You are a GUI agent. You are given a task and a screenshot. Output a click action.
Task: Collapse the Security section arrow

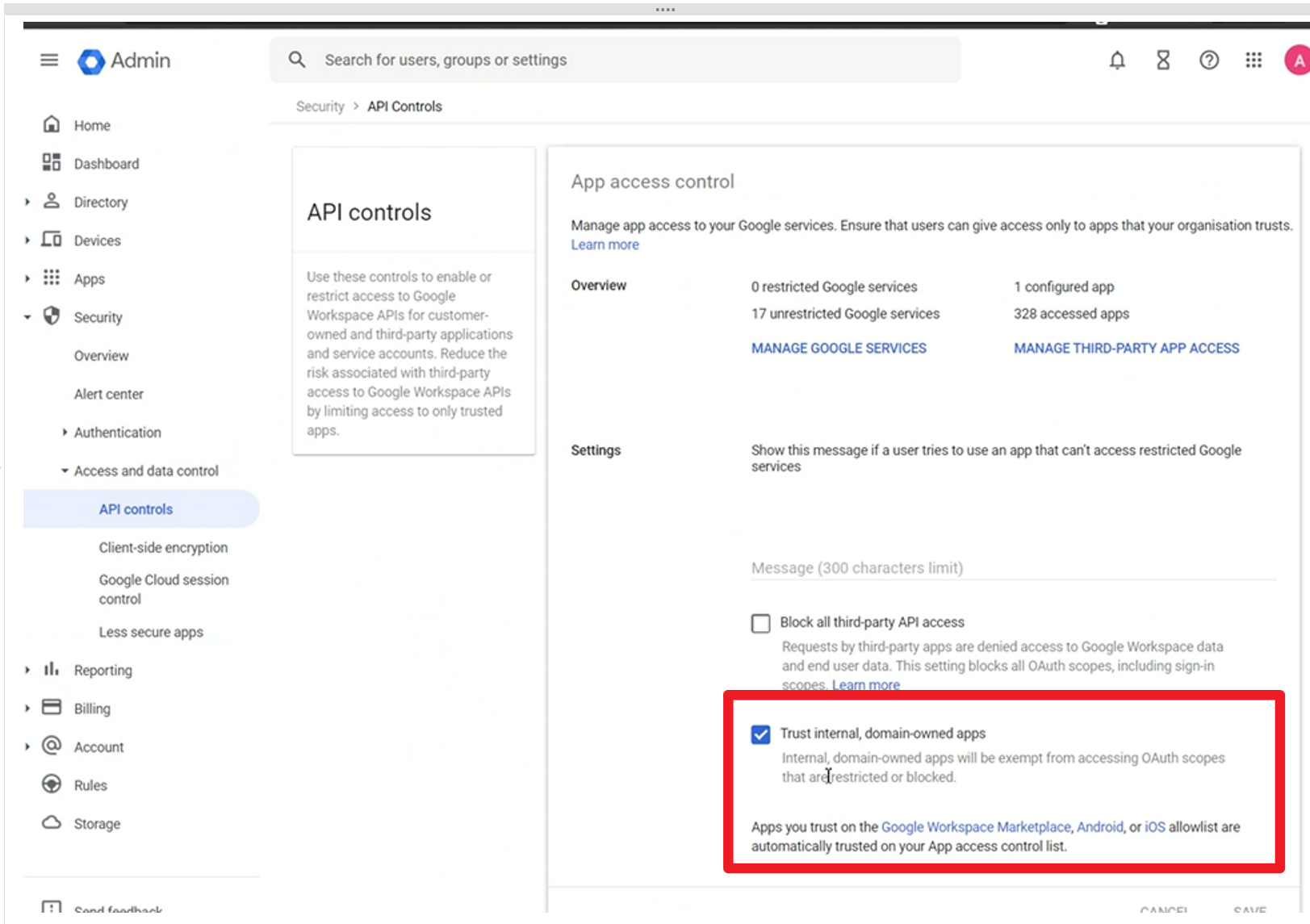tap(27, 317)
